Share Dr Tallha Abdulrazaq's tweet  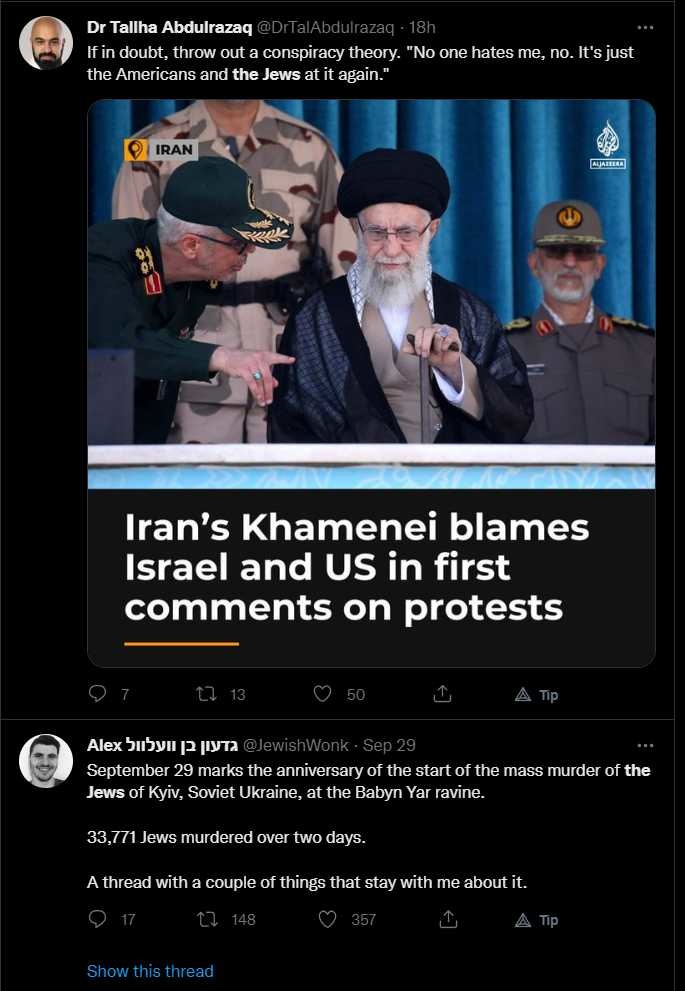coord(442,694)
